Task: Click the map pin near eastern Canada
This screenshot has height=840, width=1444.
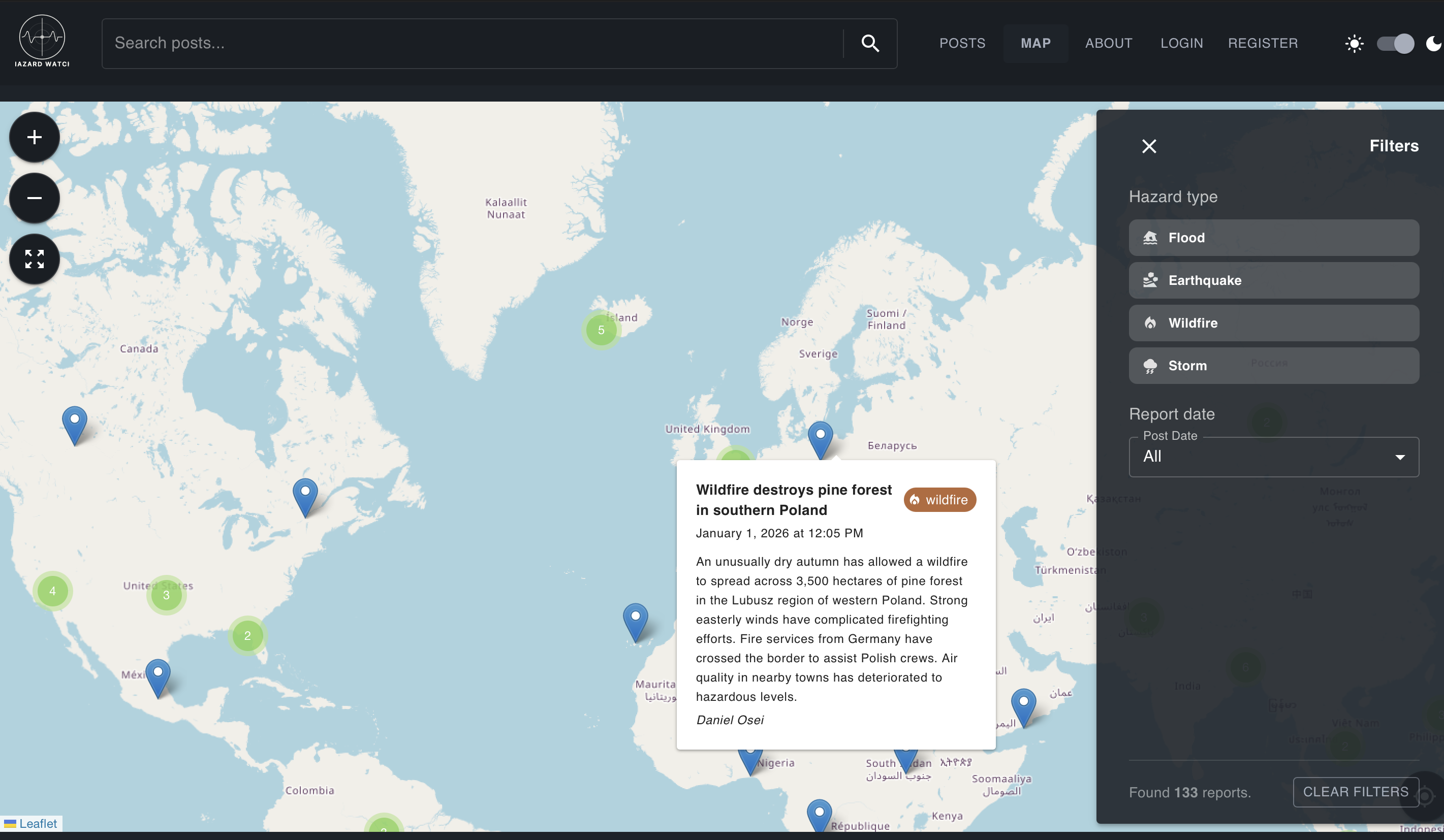Action: (x=305, y=498)
